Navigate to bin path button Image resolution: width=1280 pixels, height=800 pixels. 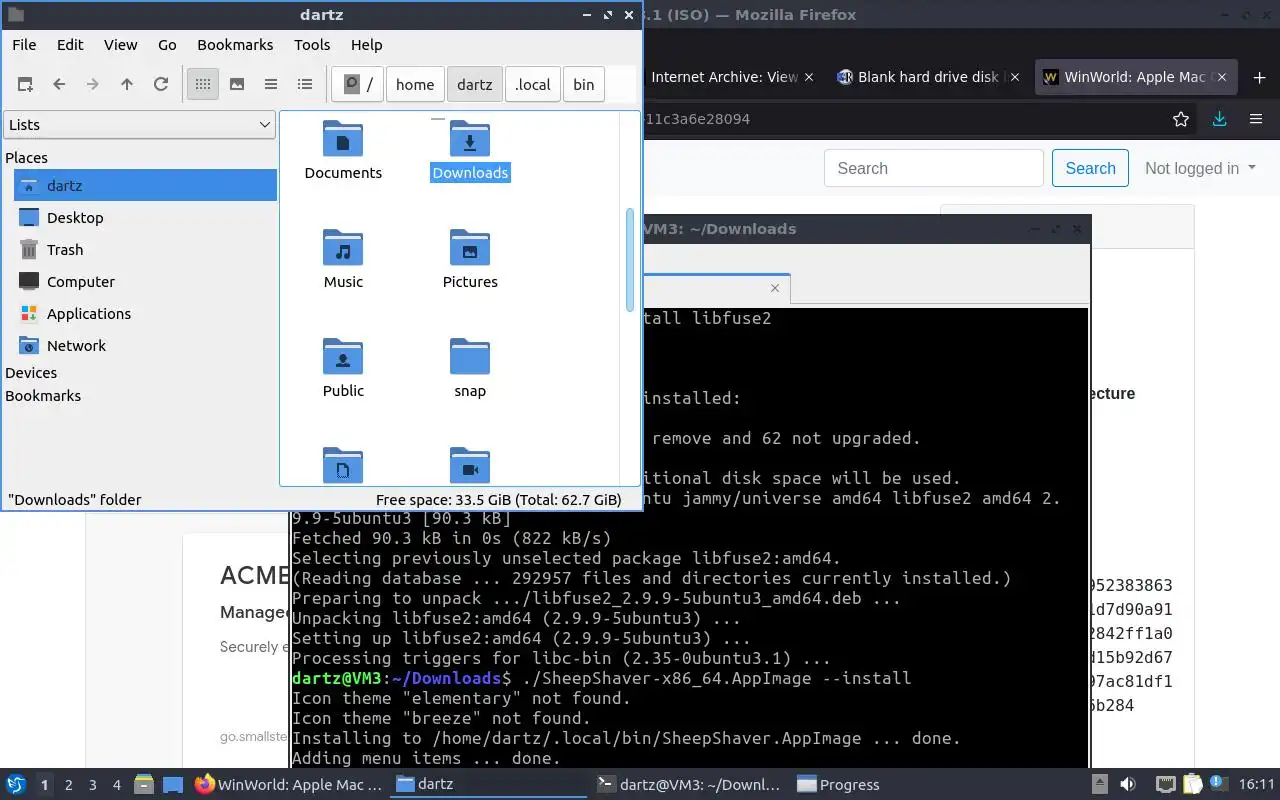(x=584, y=85)
